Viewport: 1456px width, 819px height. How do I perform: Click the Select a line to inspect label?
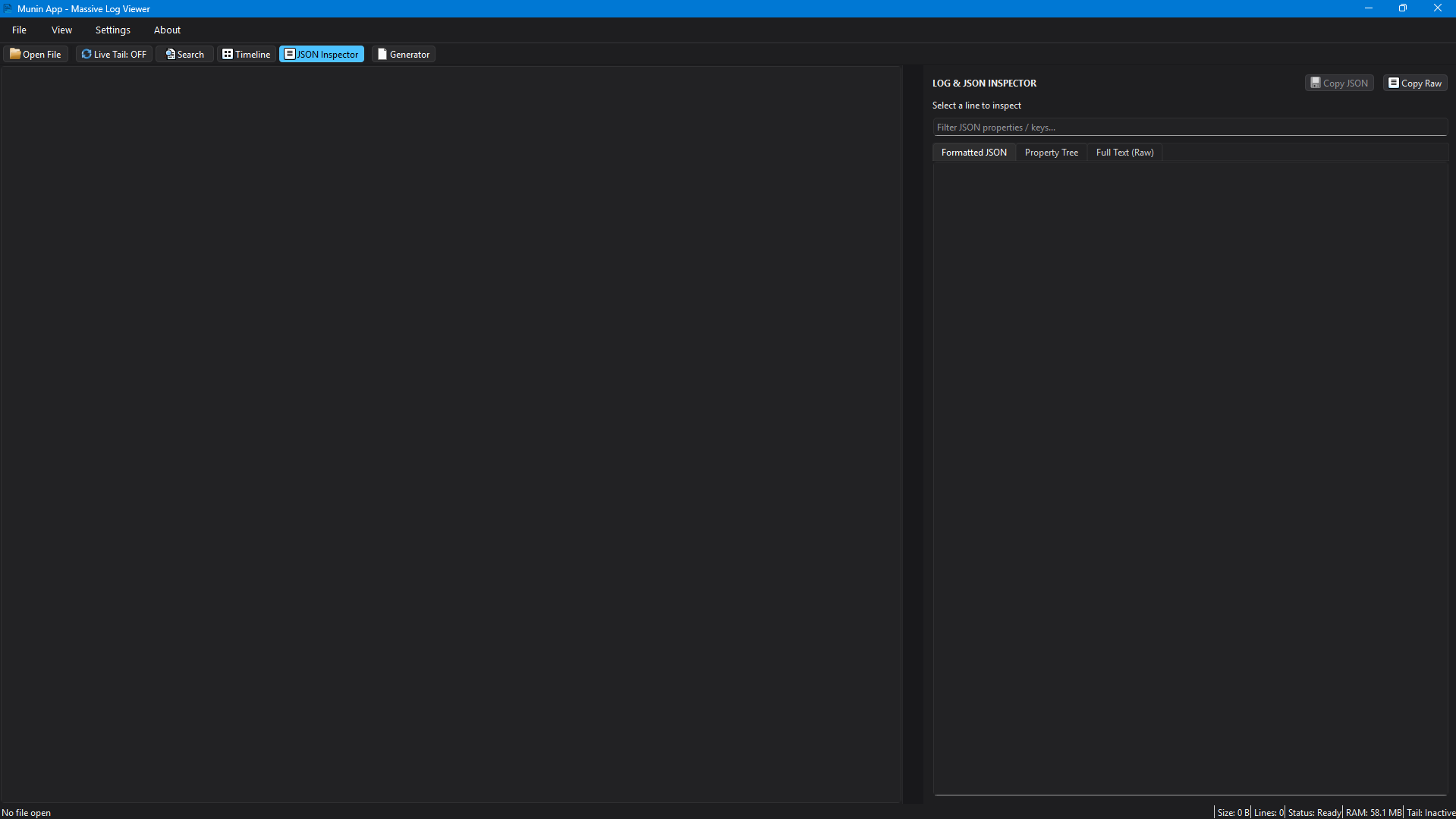point(976,106)
